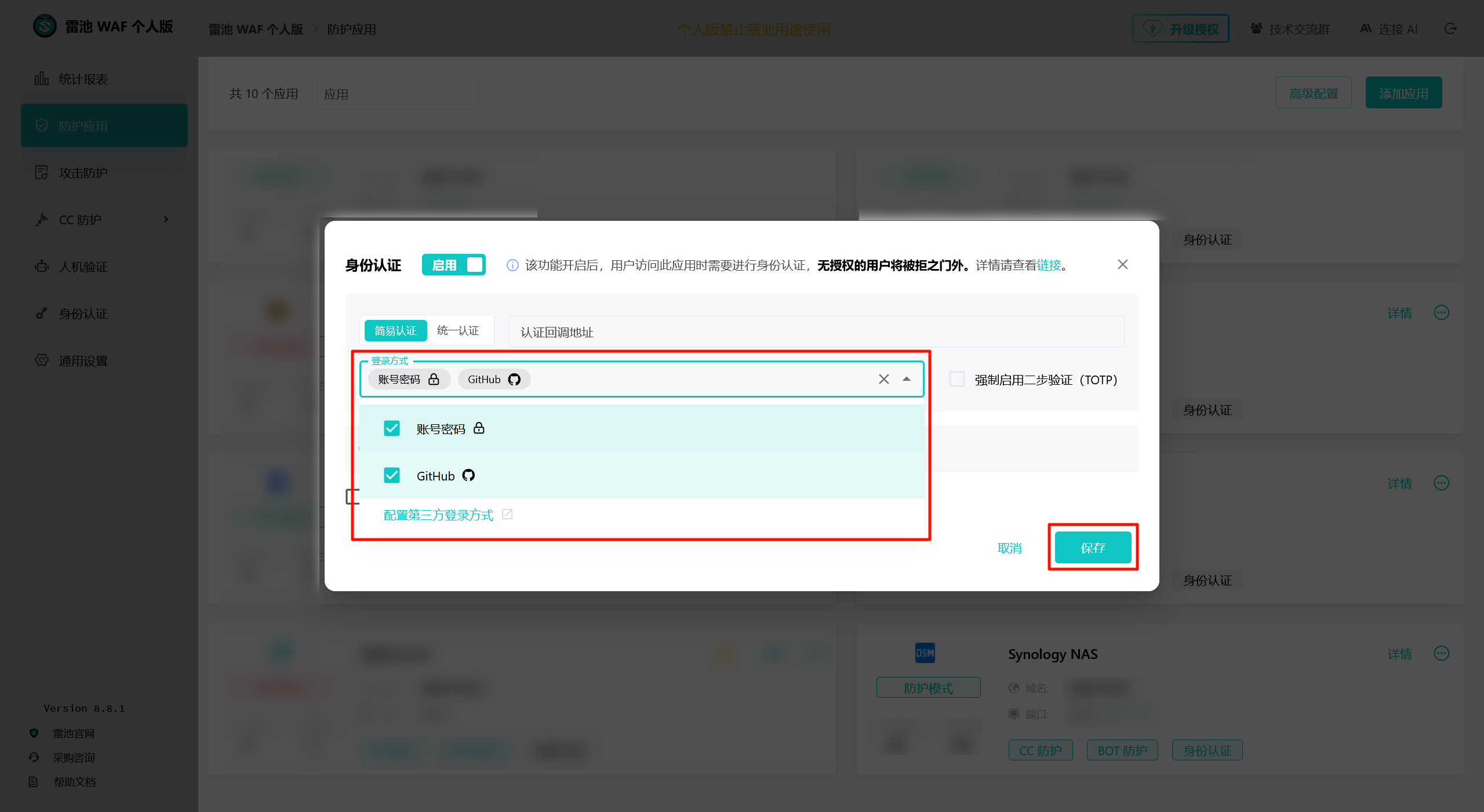
Task: Click the clear-all X in login method field
Action: click(883, 379)
